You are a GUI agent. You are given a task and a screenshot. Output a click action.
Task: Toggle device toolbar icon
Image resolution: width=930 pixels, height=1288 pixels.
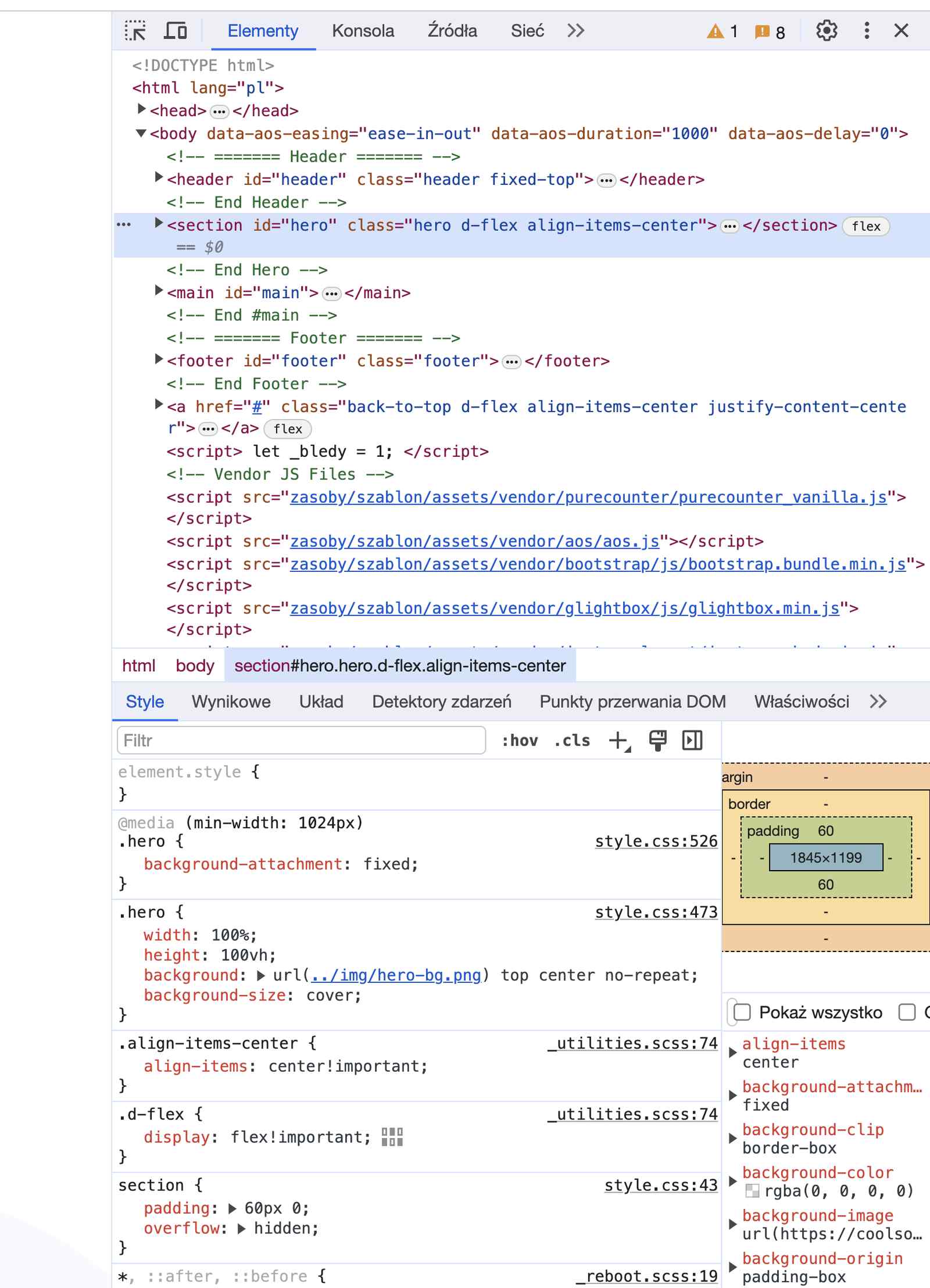(x=176, y=30)
